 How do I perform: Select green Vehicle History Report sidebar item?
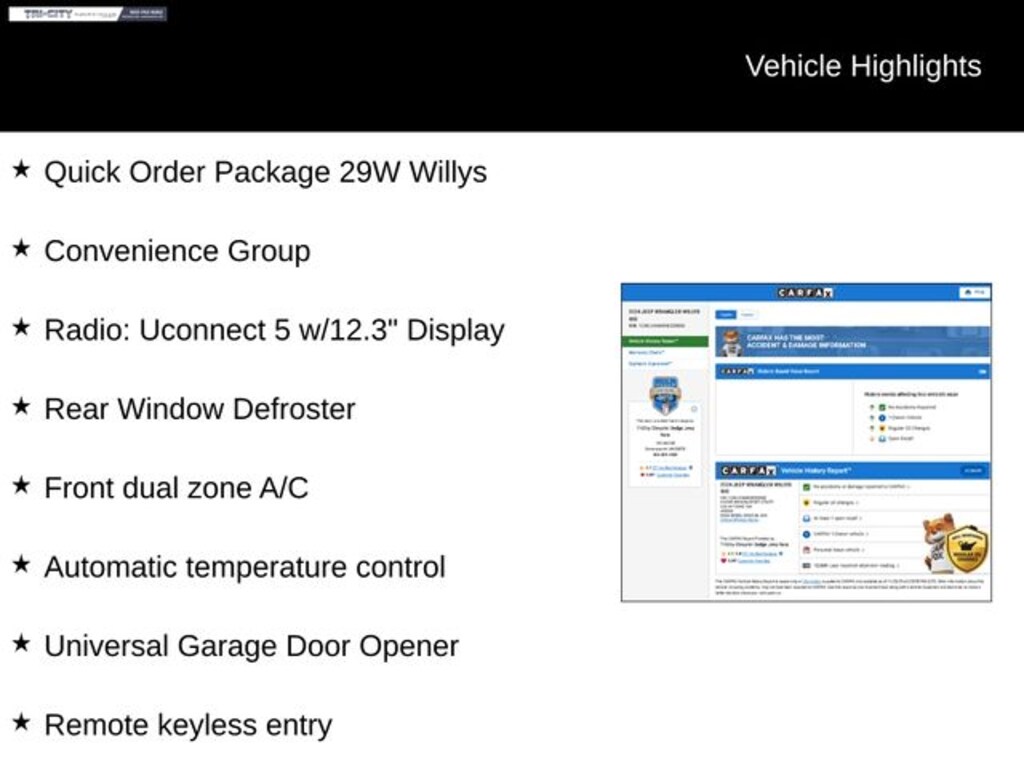pyautogui.click(x=668, y=341)
